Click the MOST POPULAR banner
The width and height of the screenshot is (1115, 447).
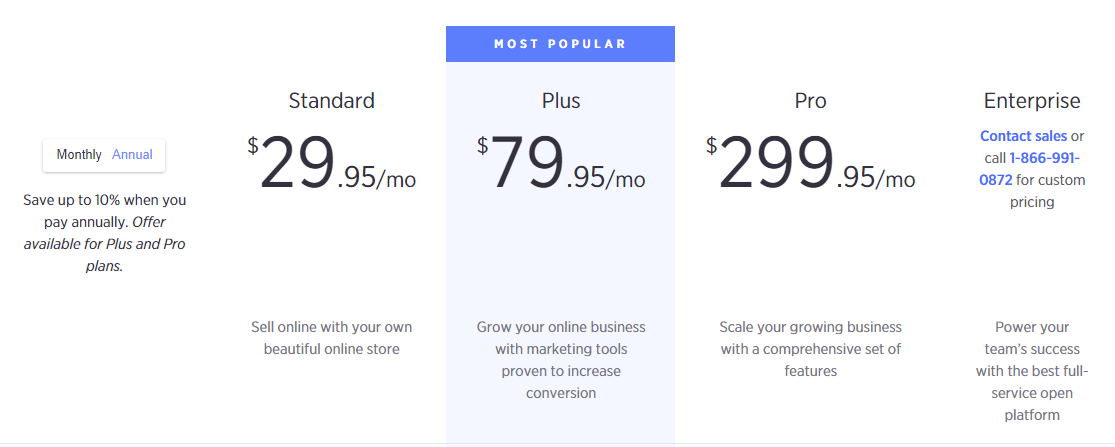point(560,44)
